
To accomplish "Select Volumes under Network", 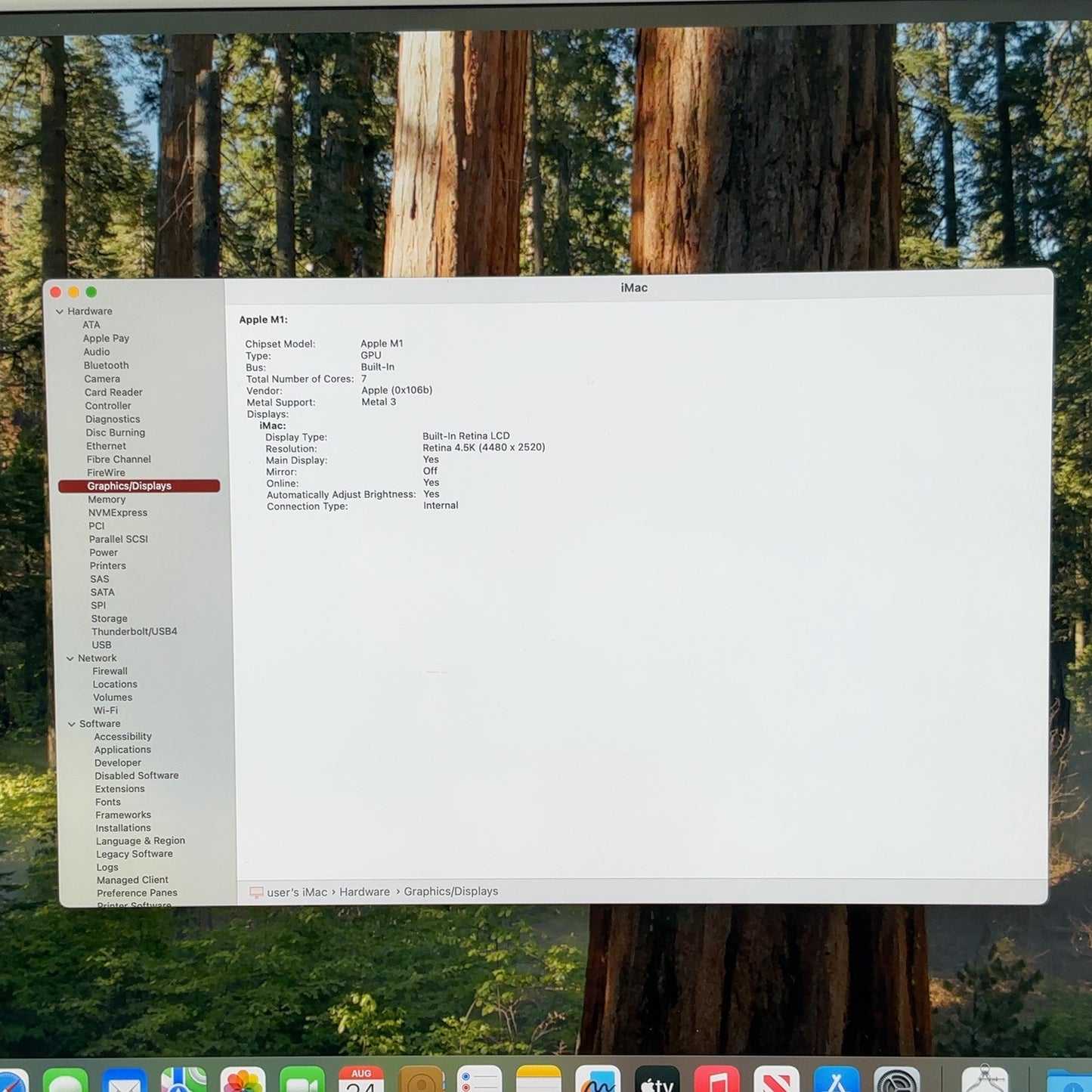I will click(113, 698).
